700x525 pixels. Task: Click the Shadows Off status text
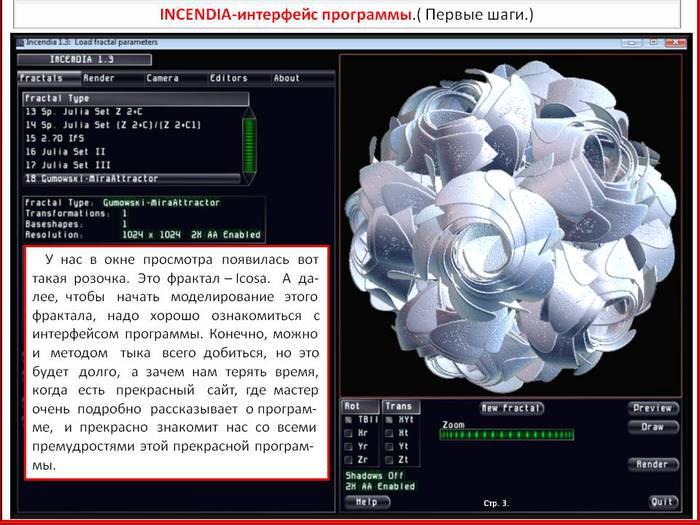(374, 476)
